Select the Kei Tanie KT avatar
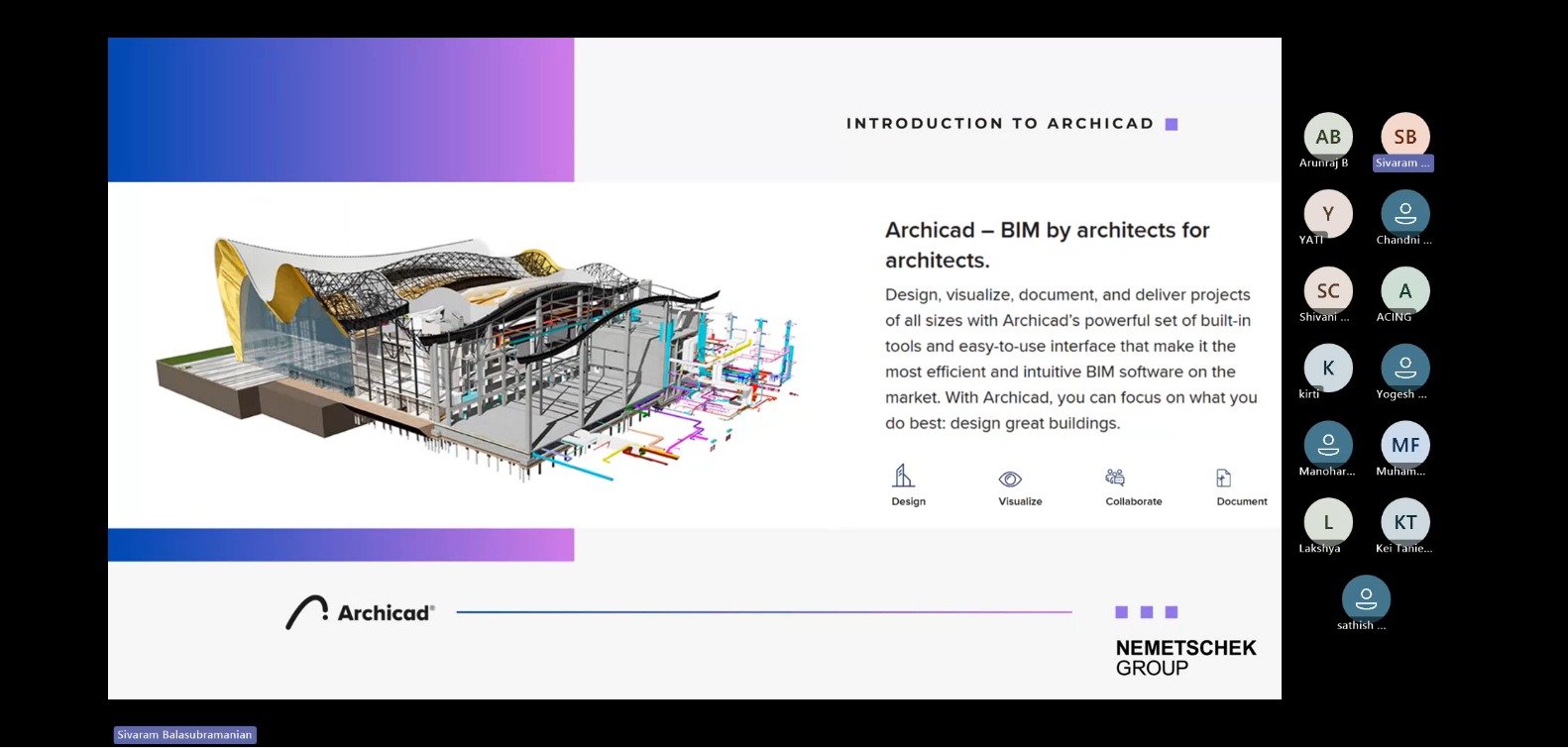1568x748 pixels. click(1404, 522)
